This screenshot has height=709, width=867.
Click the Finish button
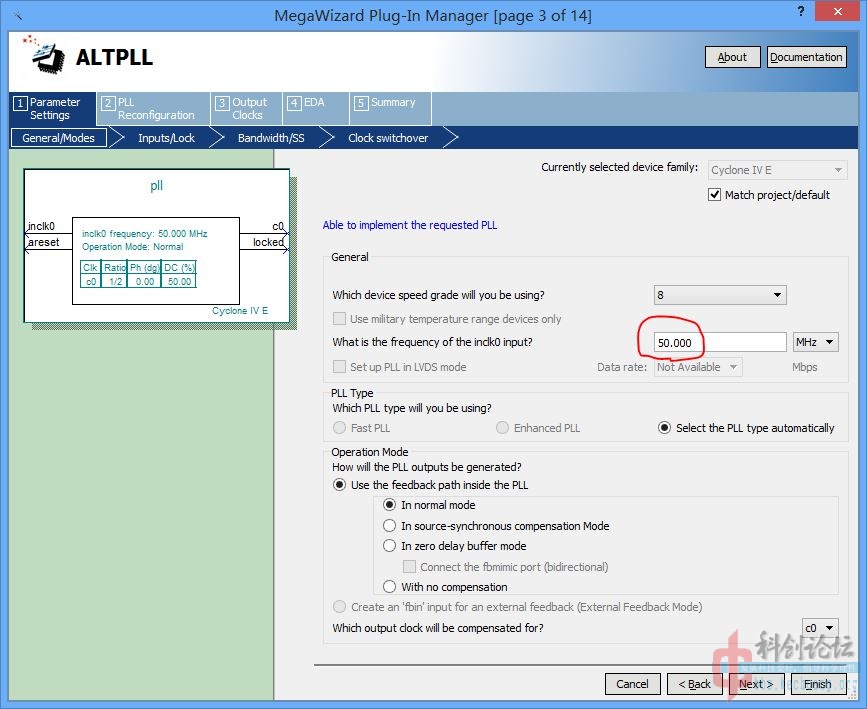pyautogui.click(x=818, y=684)
